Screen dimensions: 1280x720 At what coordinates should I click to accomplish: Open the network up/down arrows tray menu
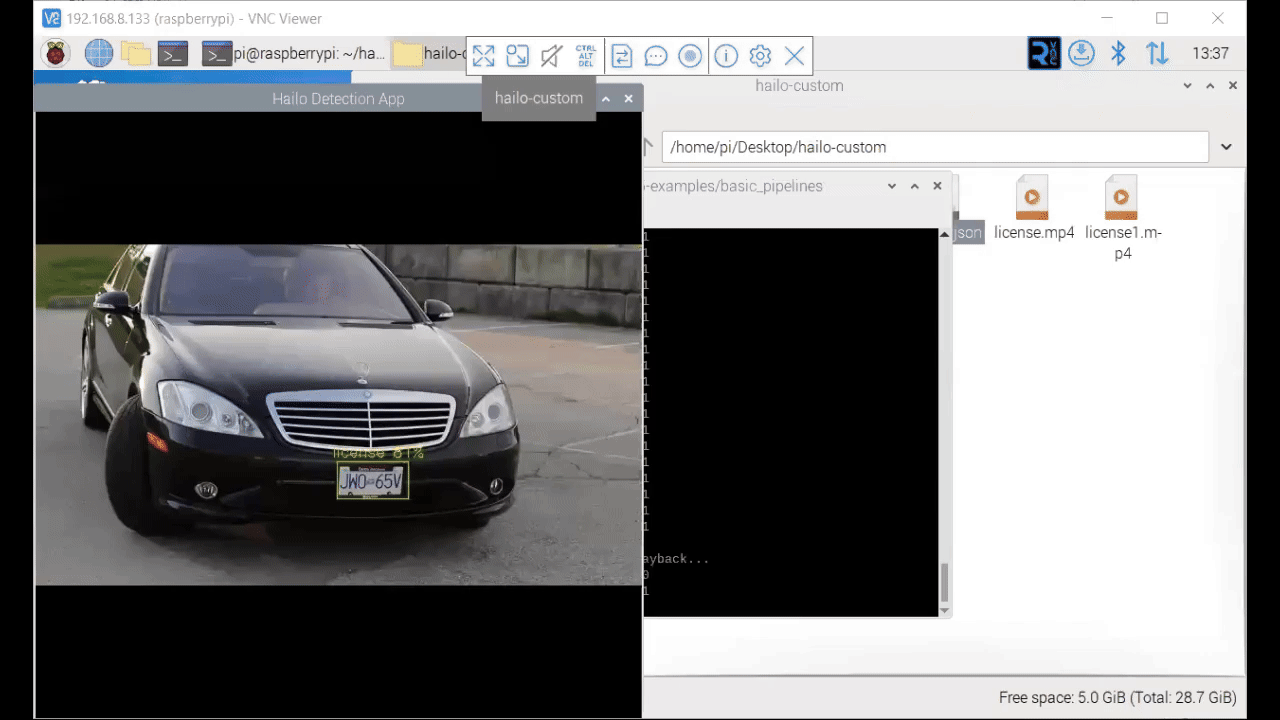pyautogui.click(x=1157, y=54)
